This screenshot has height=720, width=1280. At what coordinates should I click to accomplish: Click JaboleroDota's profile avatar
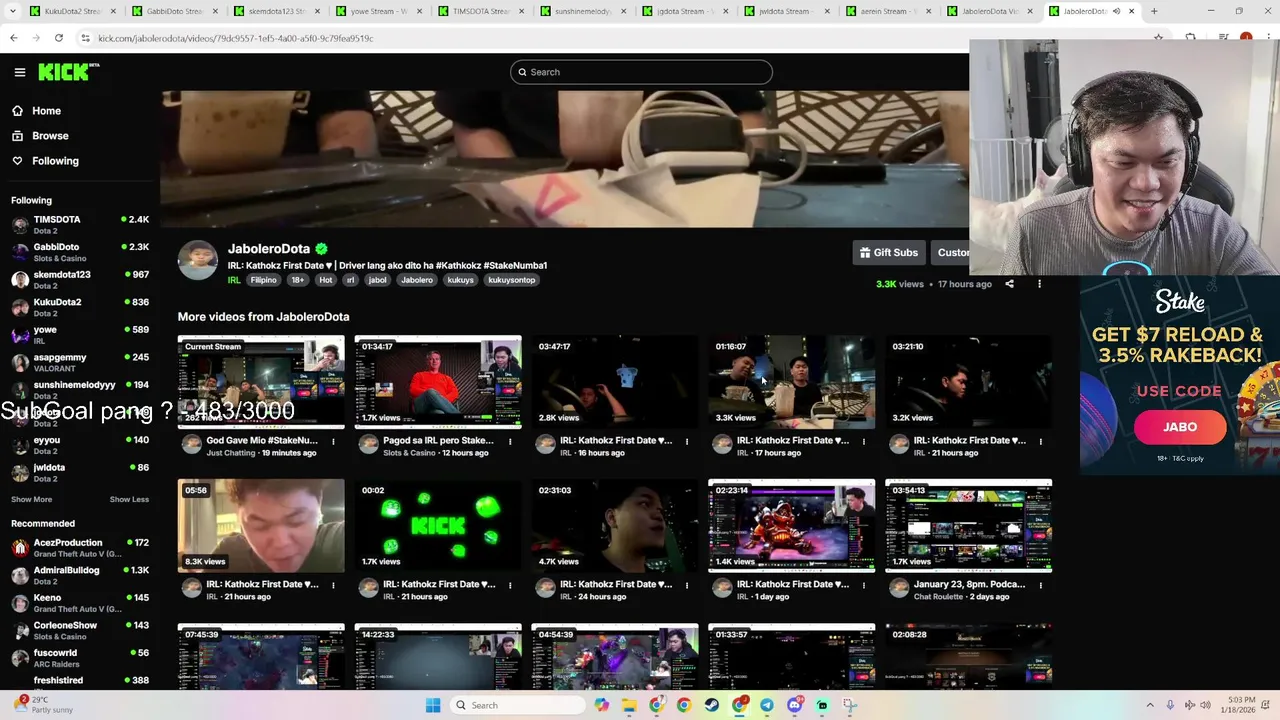198,261
